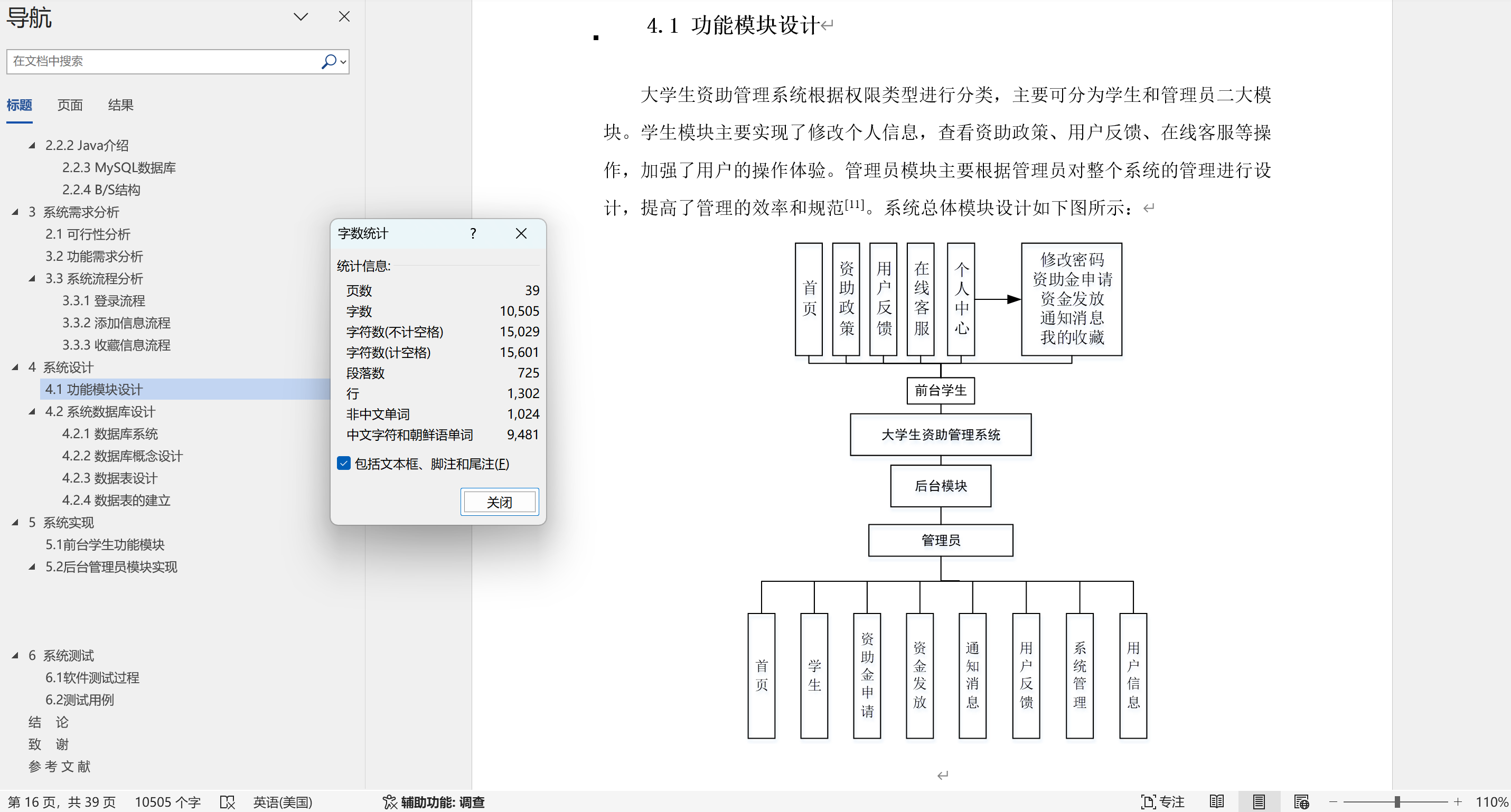Go to heading 3.3.3 收藏信息流程
1511x812 pixels.
116,345
